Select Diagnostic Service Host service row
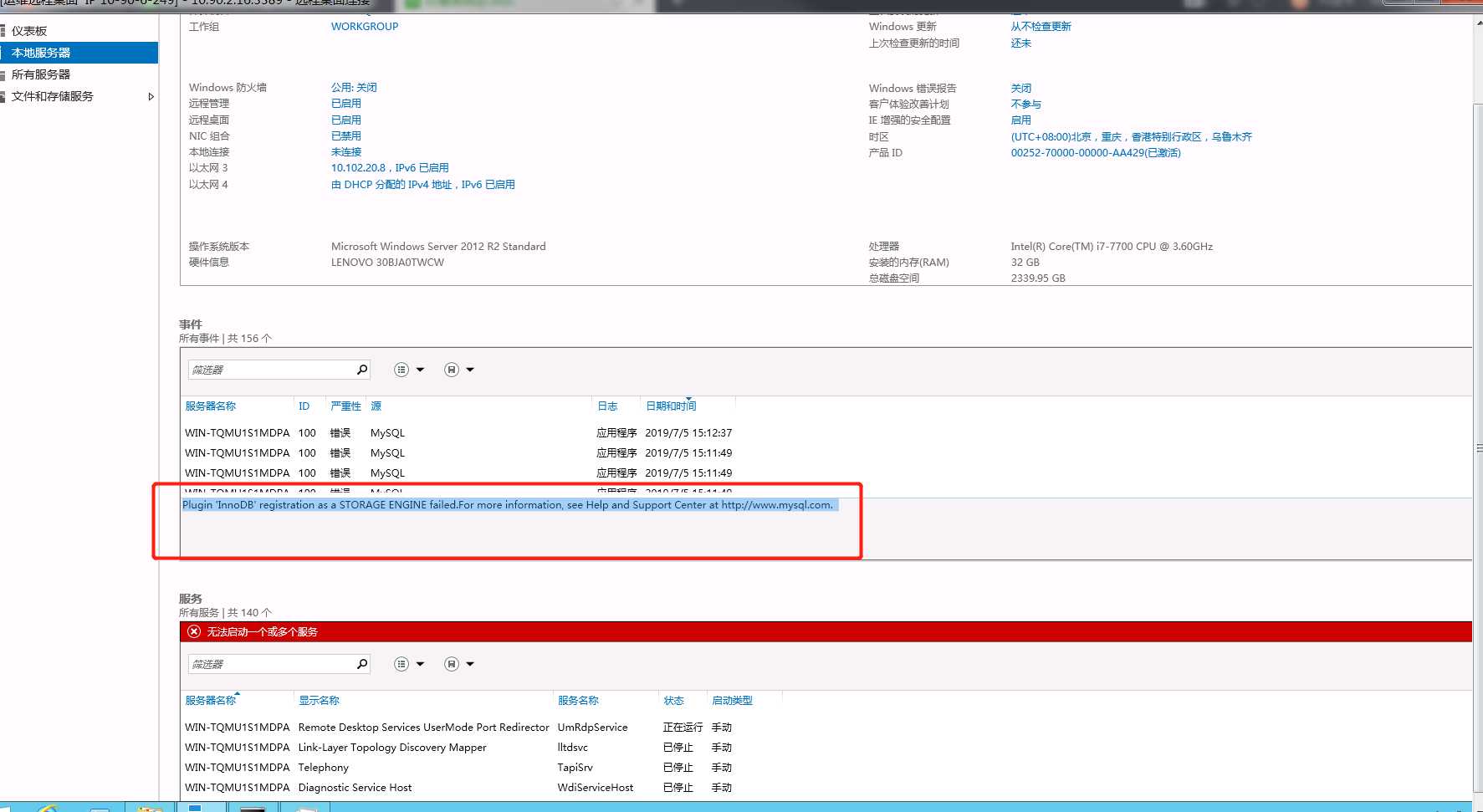The image size is (1483, 812). [458, 788]
